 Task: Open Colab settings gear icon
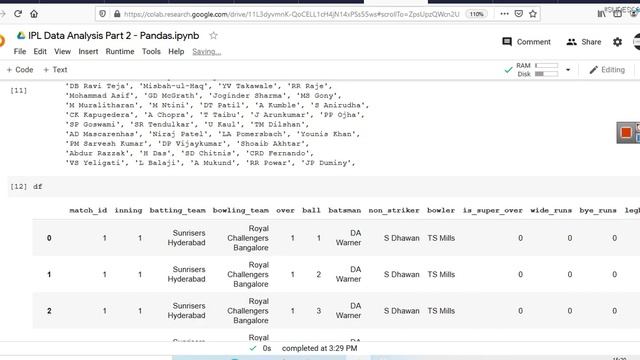618,42
